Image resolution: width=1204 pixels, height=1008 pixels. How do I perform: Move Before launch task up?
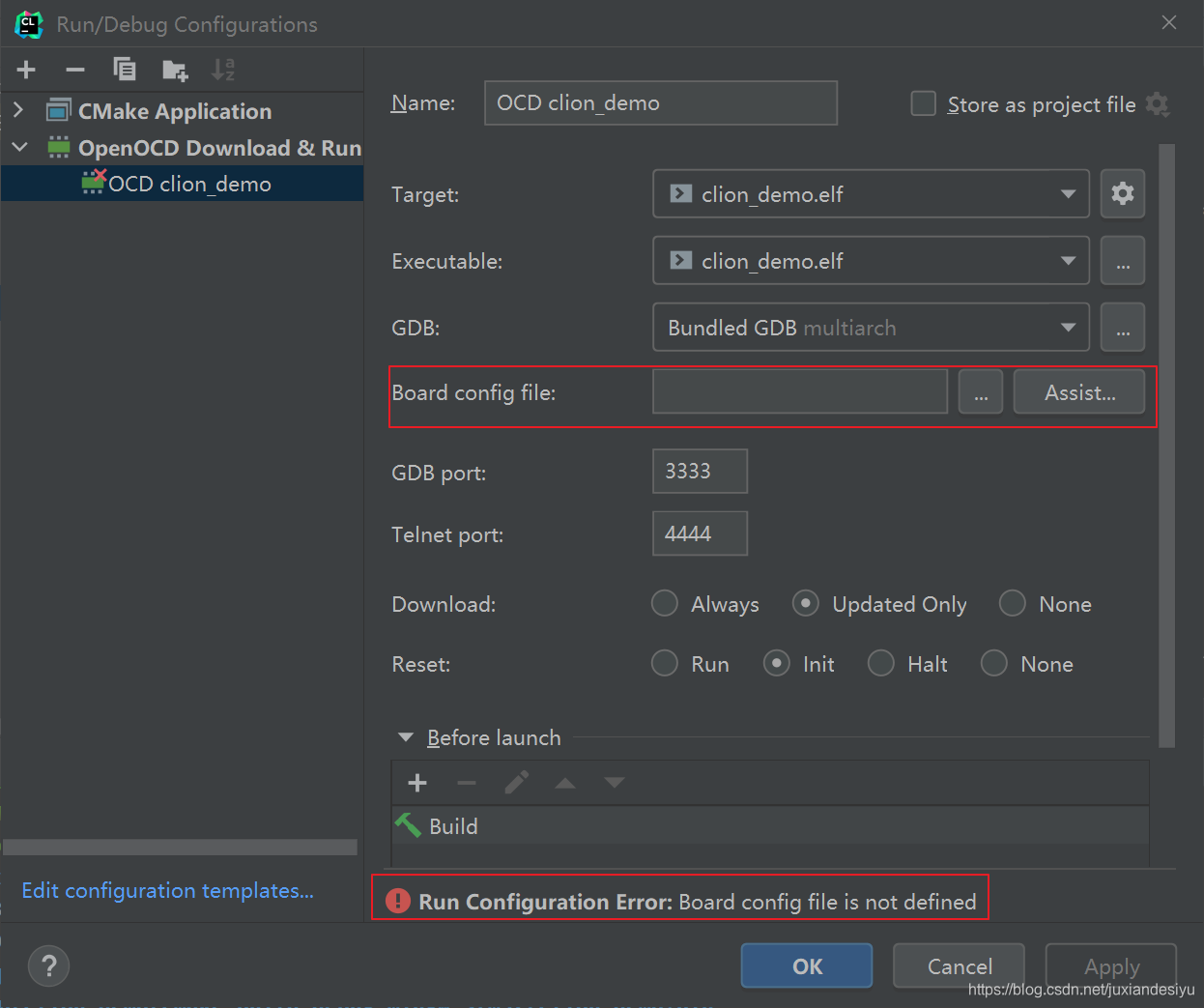click(565, 783)
